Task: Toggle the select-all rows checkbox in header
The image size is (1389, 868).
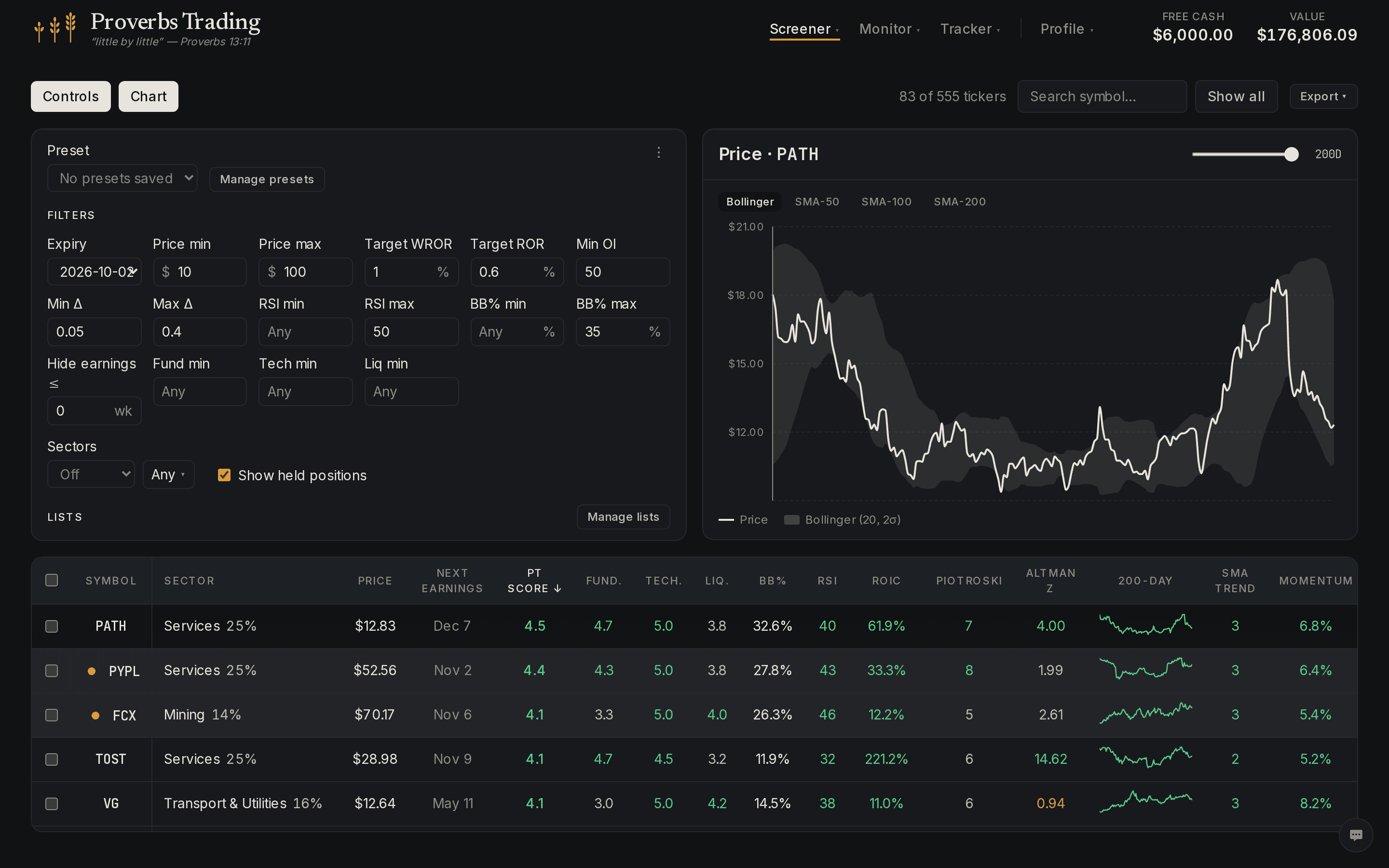Action: coord(52,581)
